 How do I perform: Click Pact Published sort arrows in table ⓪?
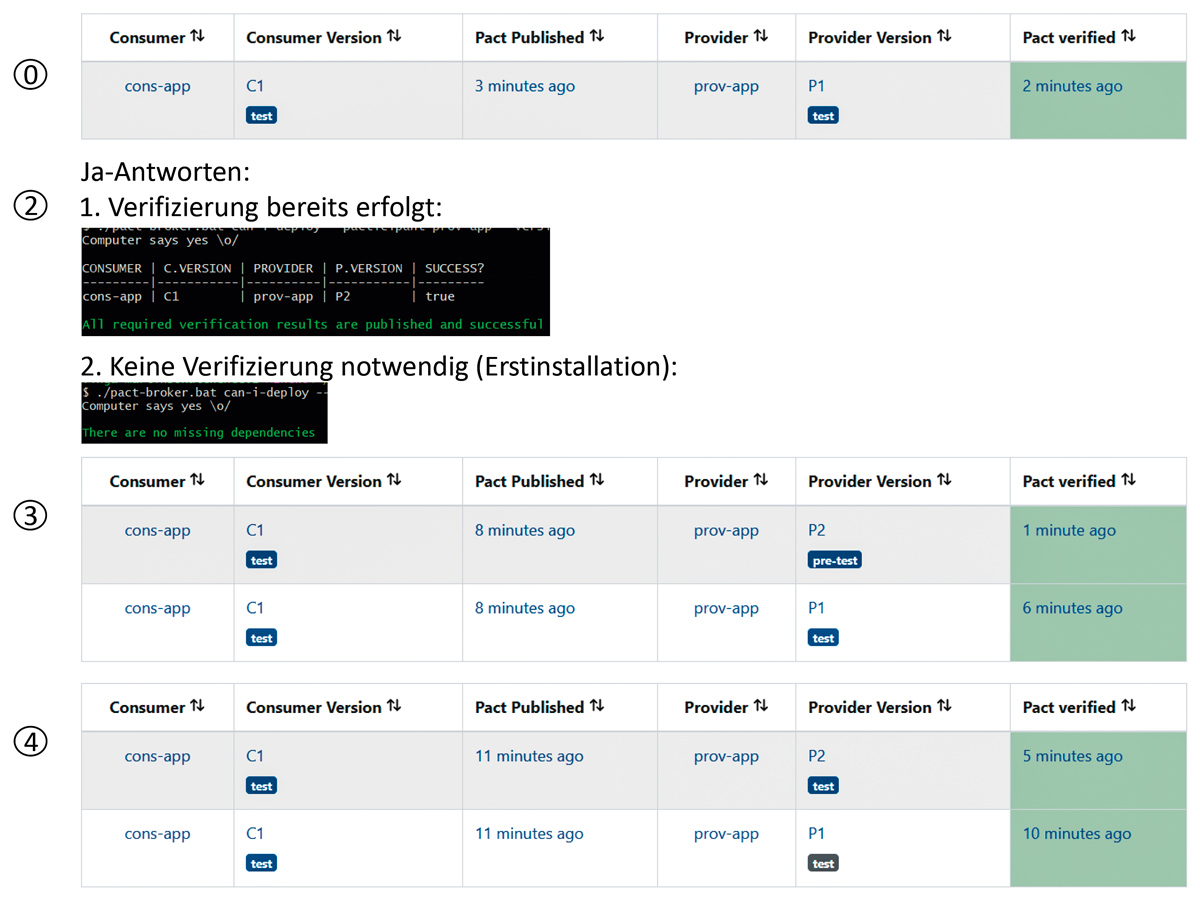point(597,37)
